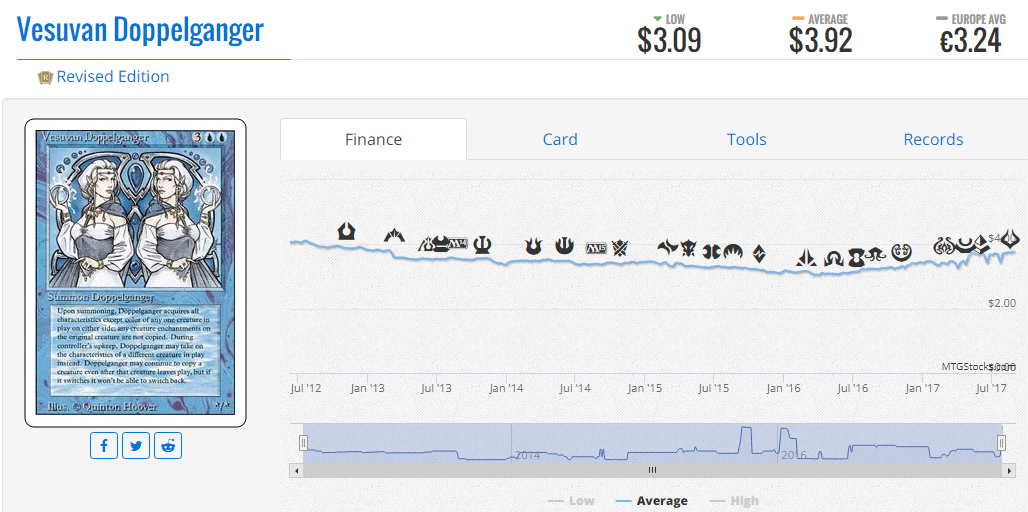Image resolution: width=1028 pixels, height=512 pixels.
Task: Click the Revised Edition set icon
Action: 45,77
